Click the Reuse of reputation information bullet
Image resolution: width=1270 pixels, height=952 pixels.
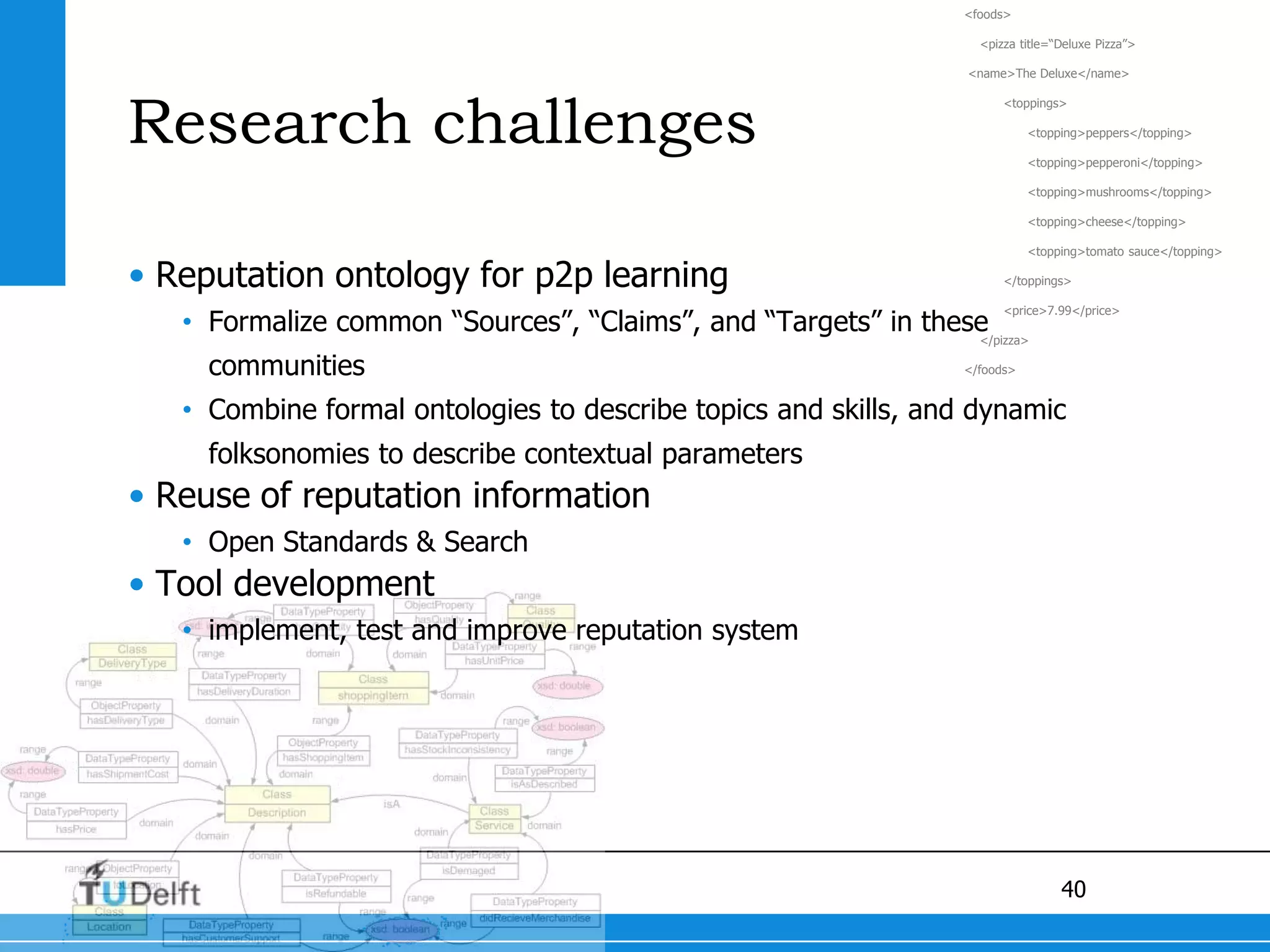tap(402, 495)
